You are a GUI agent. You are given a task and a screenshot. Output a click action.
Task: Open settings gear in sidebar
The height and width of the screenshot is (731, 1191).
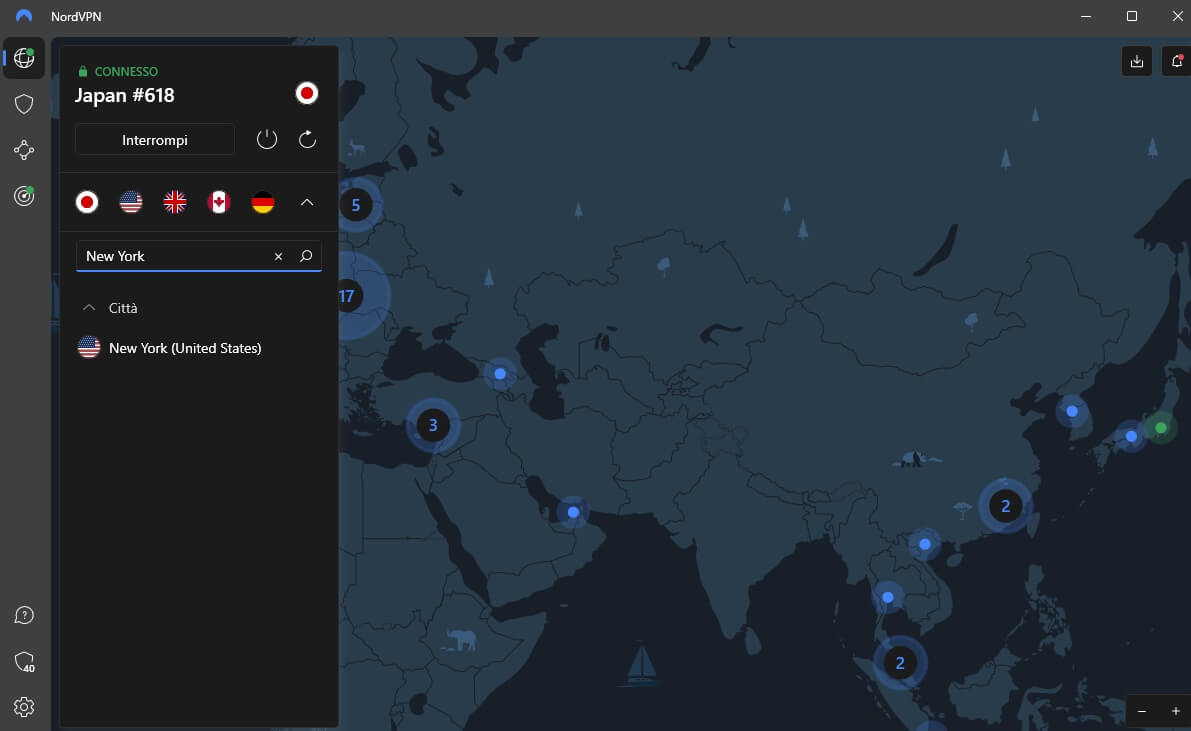(x=24, y=707)
